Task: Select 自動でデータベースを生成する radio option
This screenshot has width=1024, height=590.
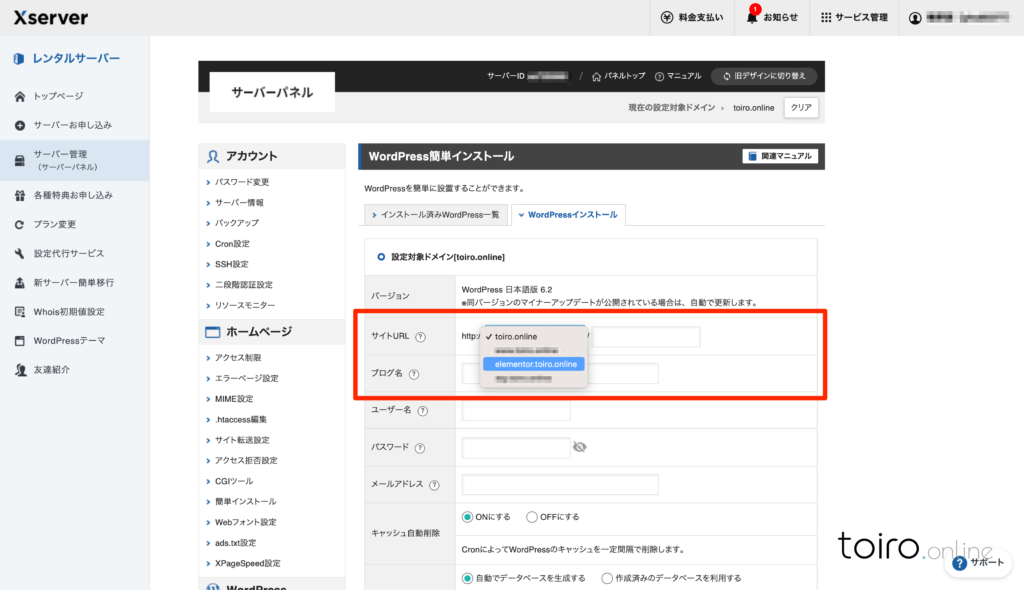Action: [467, 578]
